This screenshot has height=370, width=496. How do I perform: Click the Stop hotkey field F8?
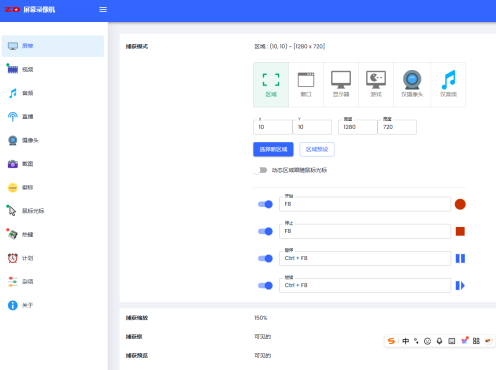pyautogui.click(x=365, y=231)
